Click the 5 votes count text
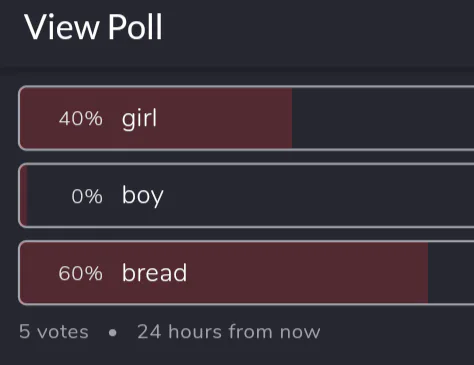The image size is (474, 365). coord(54,332)
